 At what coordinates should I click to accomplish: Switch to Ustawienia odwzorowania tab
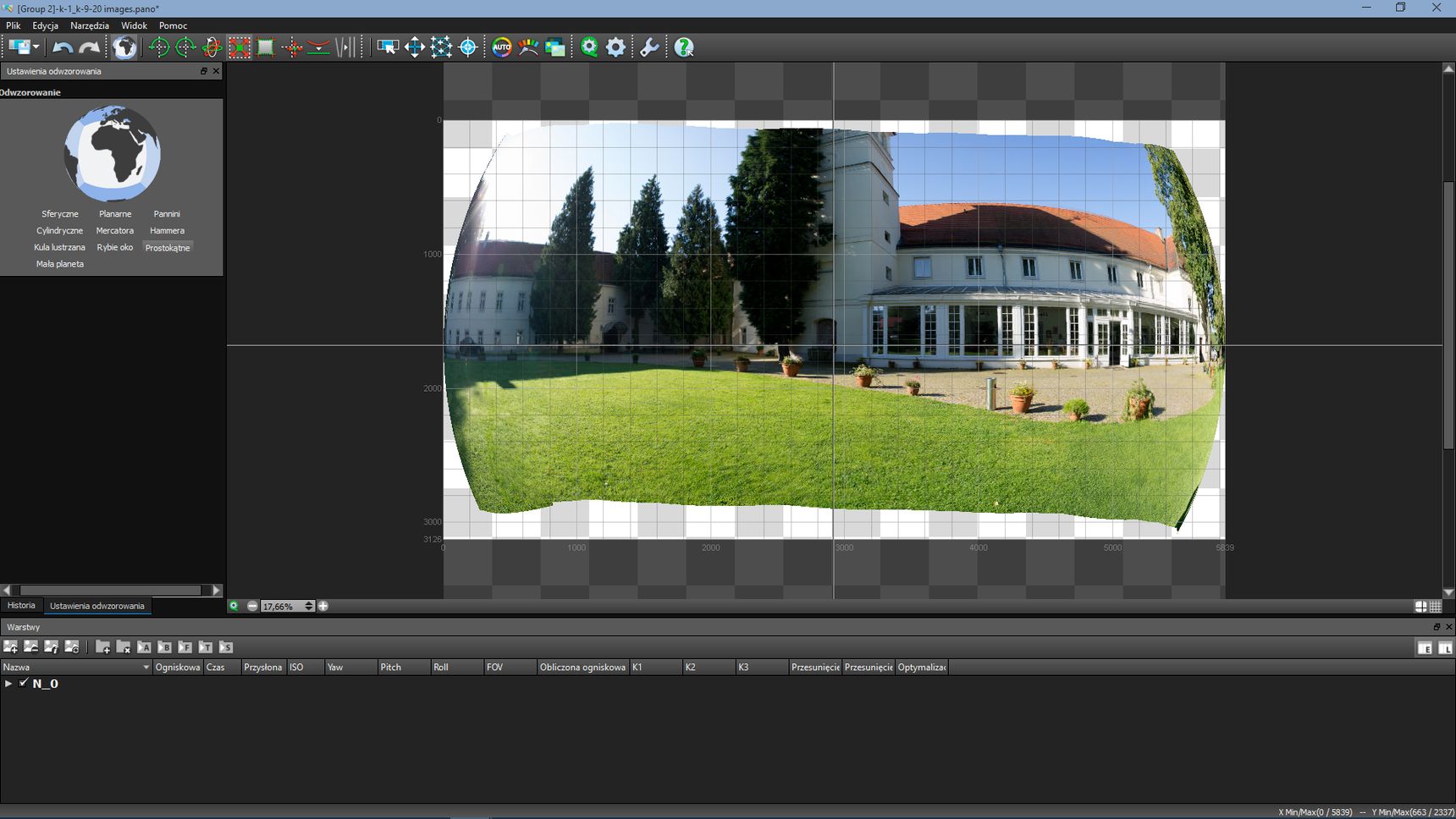click(x=97, y=606)
